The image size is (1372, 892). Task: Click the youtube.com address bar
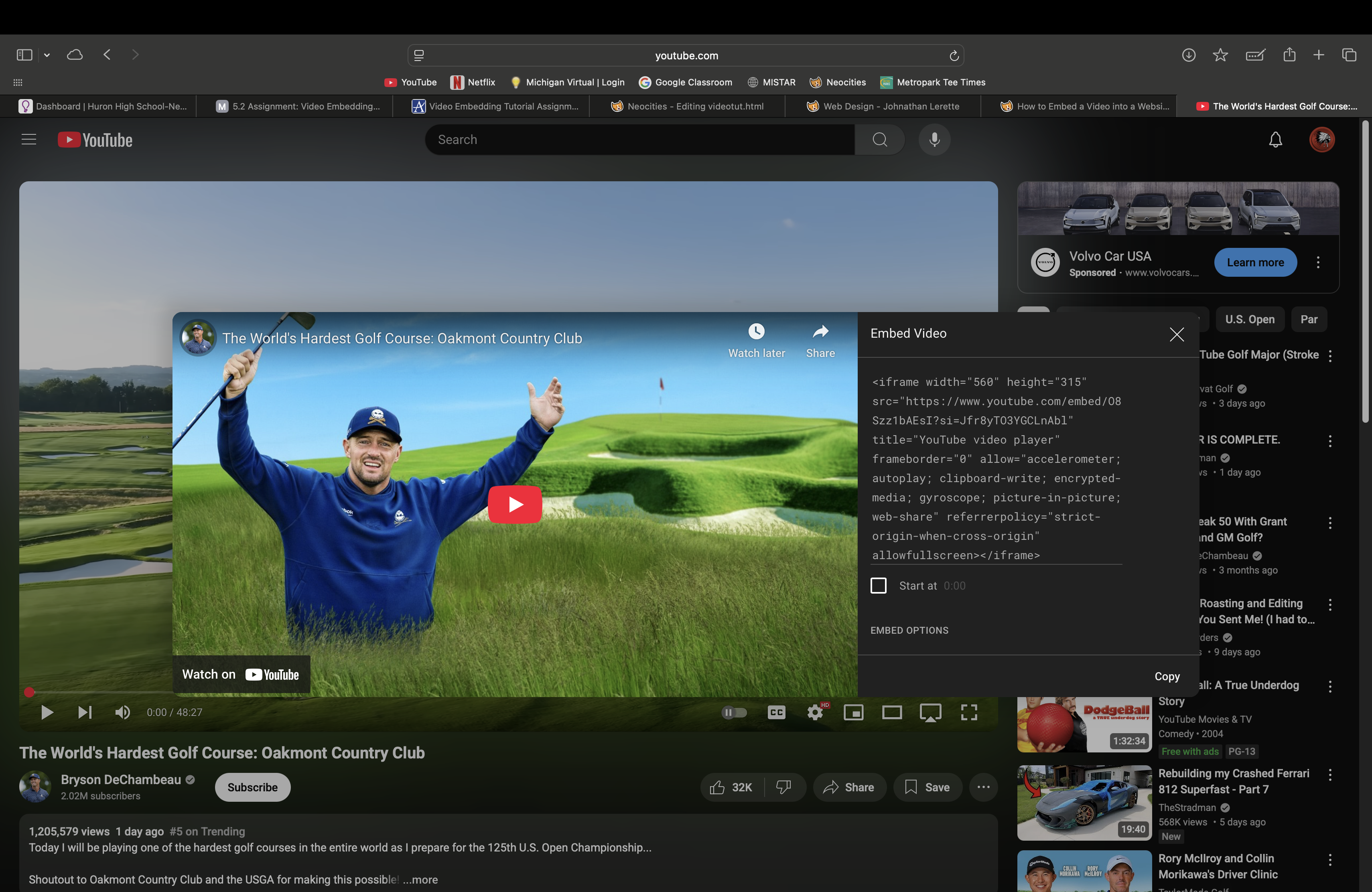coord(686,55)
